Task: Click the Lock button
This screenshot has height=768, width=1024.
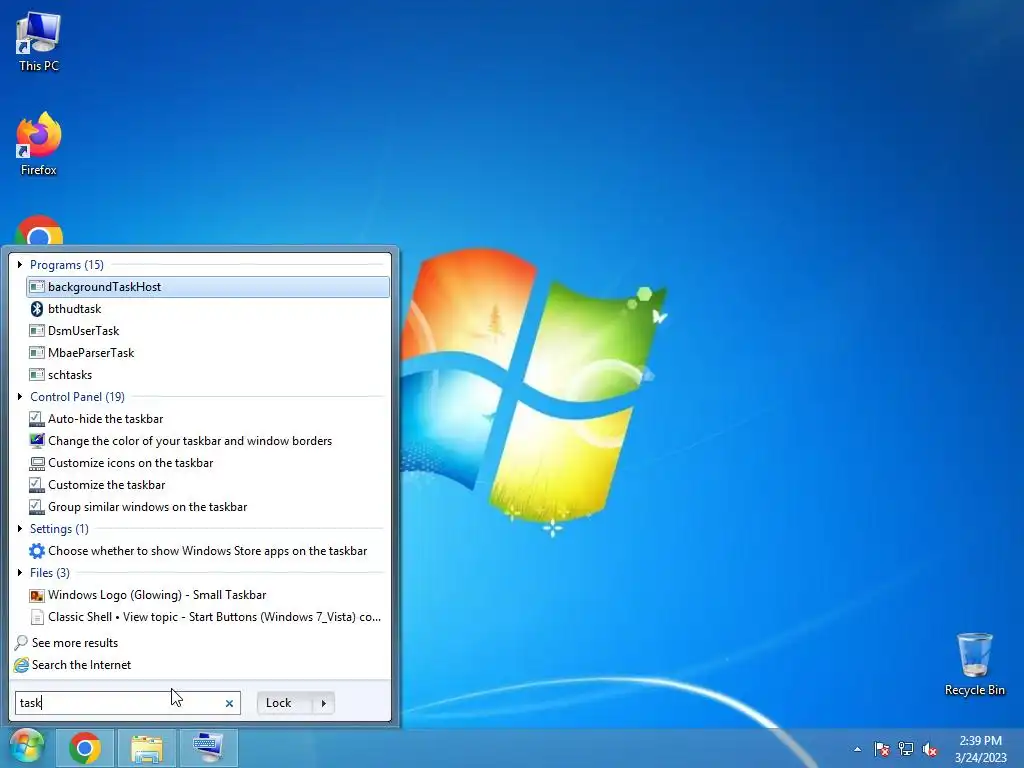Action: pyautogui.click(x=285, y=703)
